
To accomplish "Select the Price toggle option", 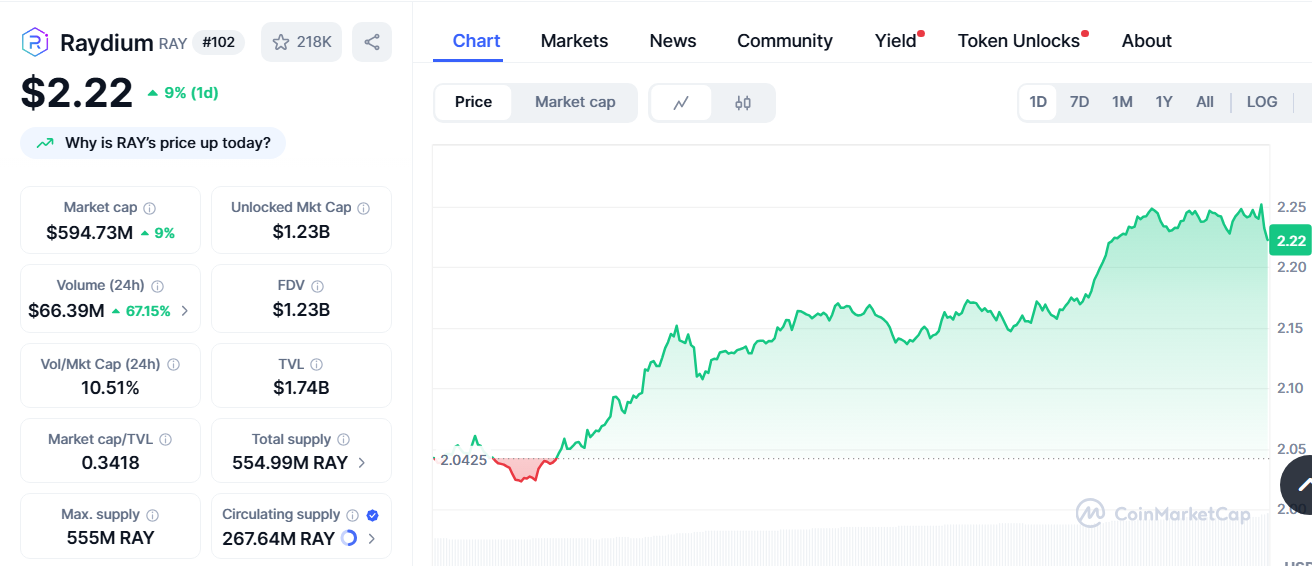I will (x=473, y=102).
